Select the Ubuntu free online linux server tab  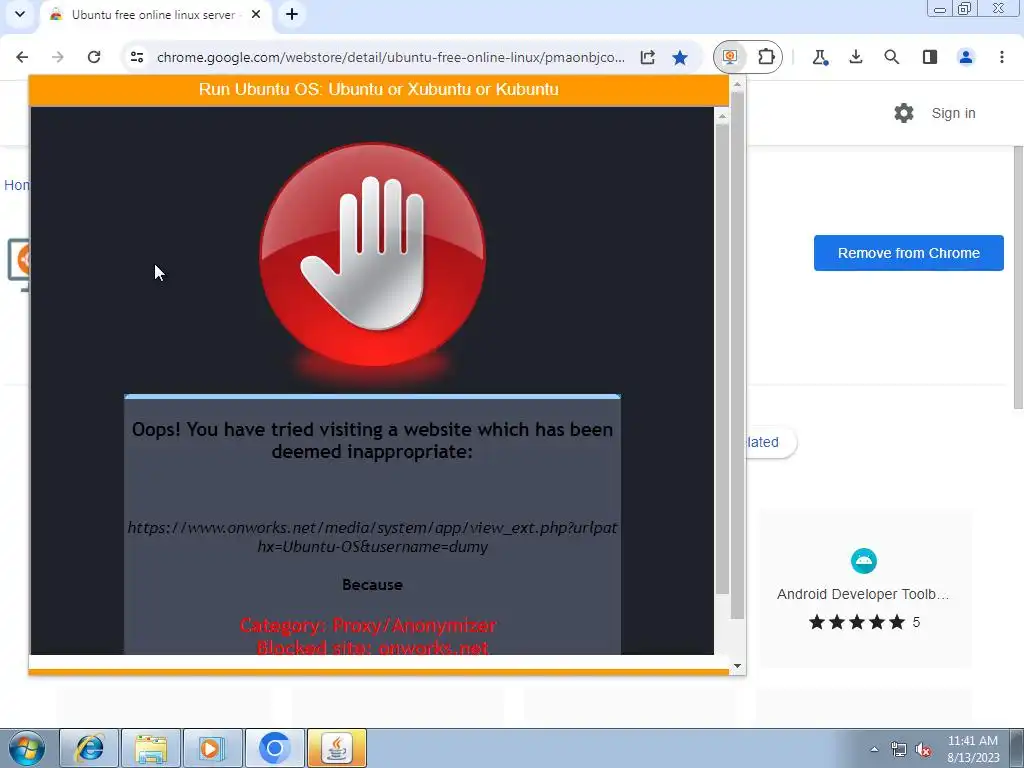tap(155, 14)
